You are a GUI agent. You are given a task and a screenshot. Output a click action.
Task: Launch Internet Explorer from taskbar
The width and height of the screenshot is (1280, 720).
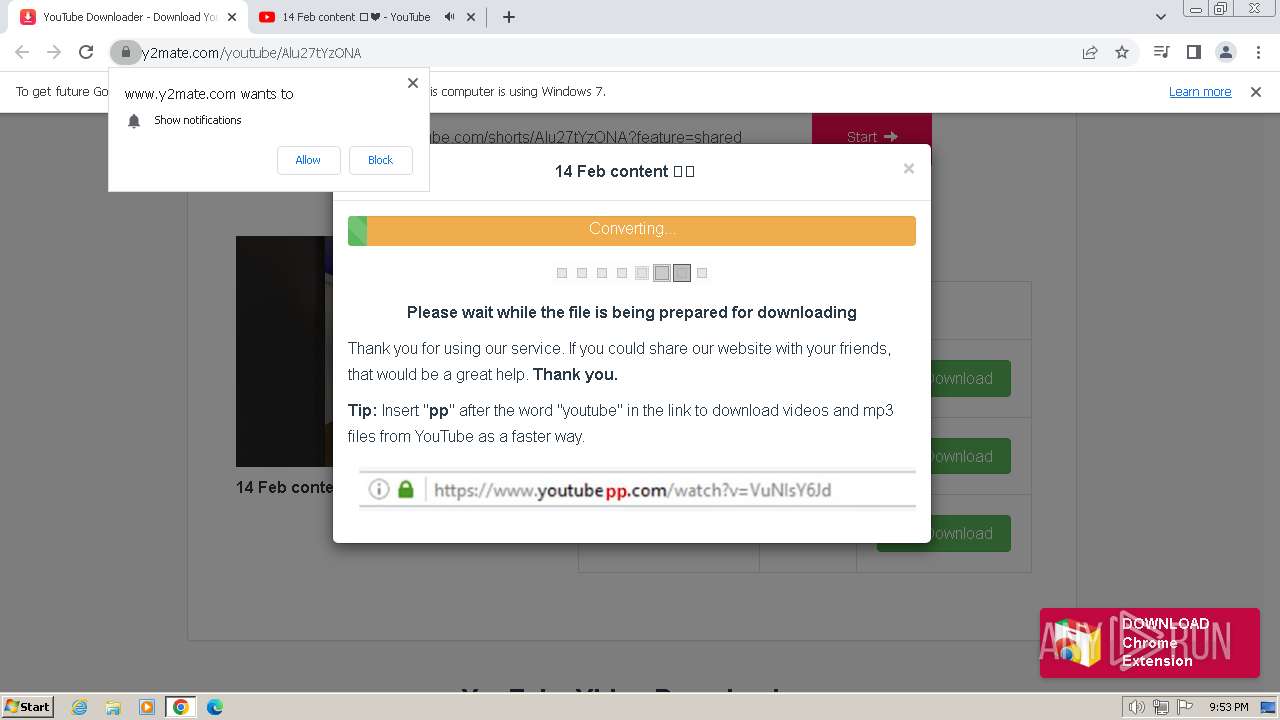pyautogui.click(x=79, y=707)
